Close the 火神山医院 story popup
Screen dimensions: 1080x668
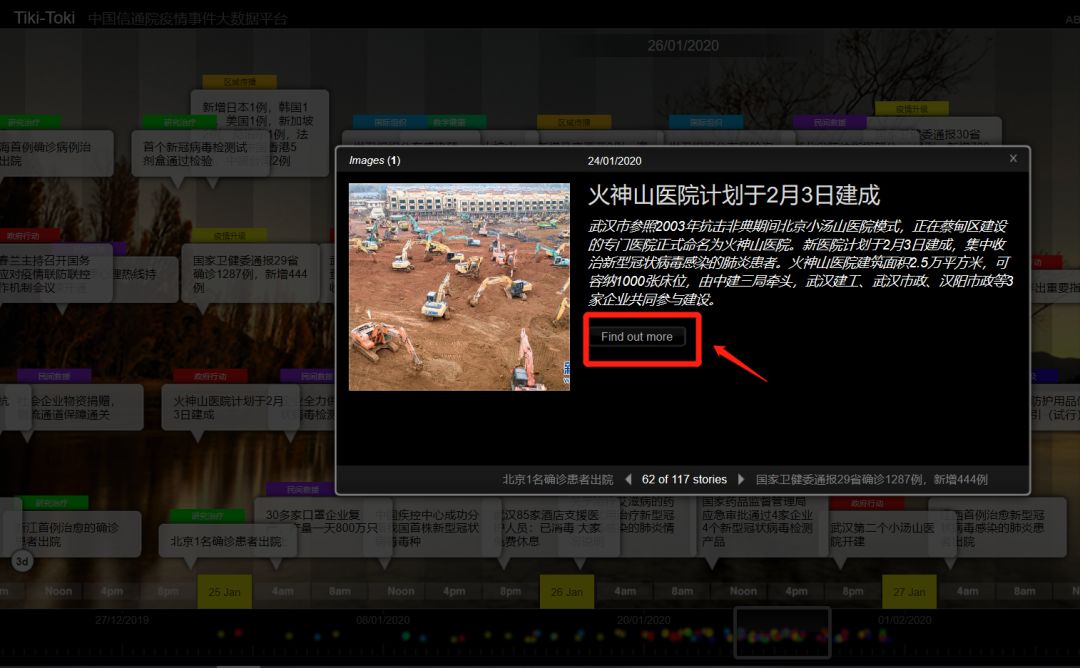click(1012, 158)
